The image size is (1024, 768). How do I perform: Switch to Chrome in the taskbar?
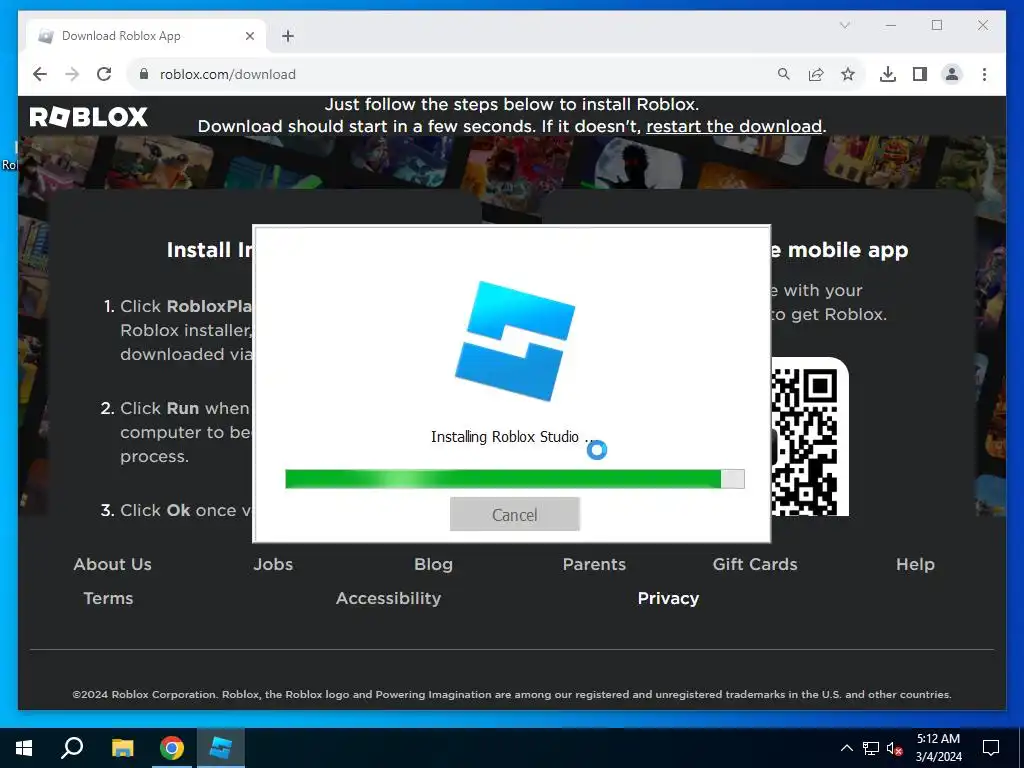pos(172,748)
